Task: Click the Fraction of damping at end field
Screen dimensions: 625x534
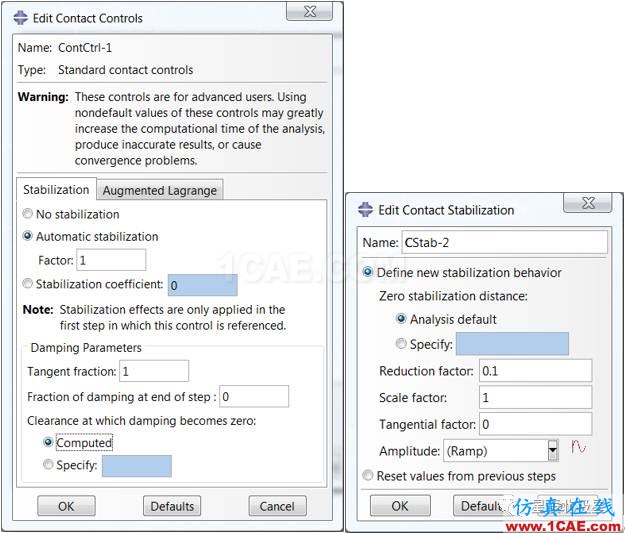Action: tap(254, 396)
